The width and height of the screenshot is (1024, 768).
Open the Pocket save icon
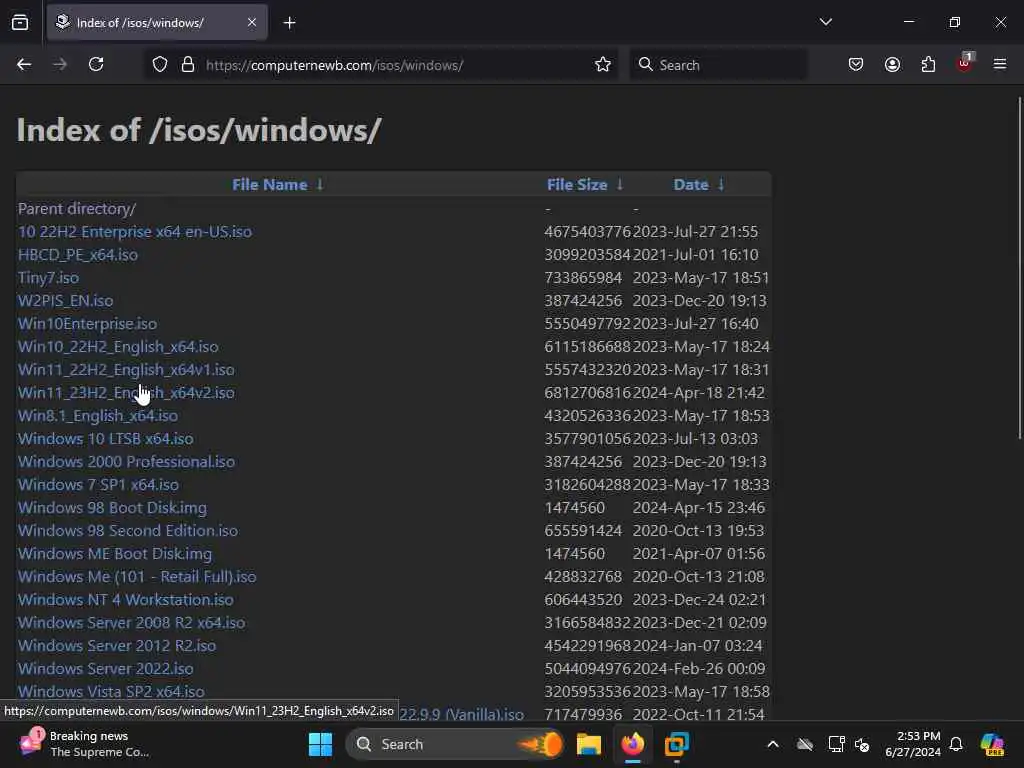point(856,65)
